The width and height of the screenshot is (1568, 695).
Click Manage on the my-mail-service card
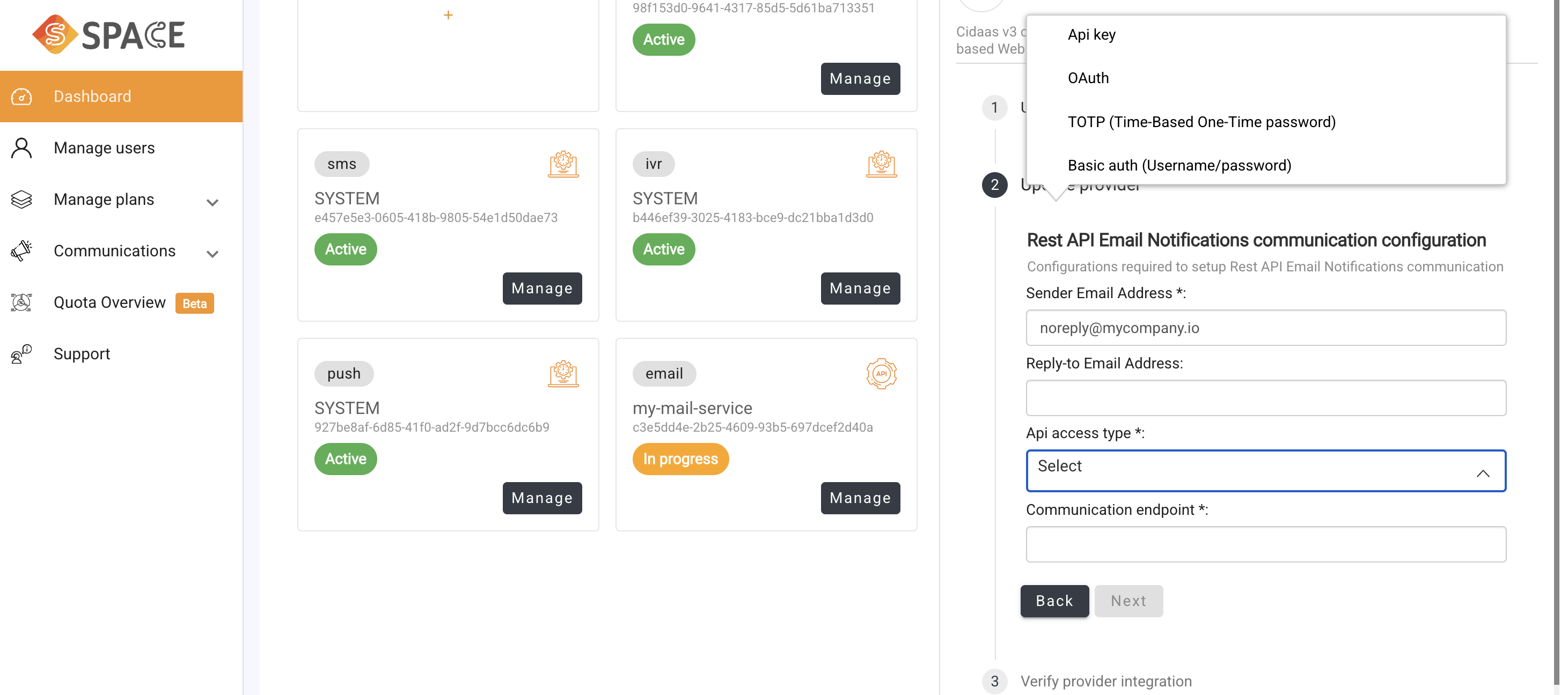pos(860,497)
